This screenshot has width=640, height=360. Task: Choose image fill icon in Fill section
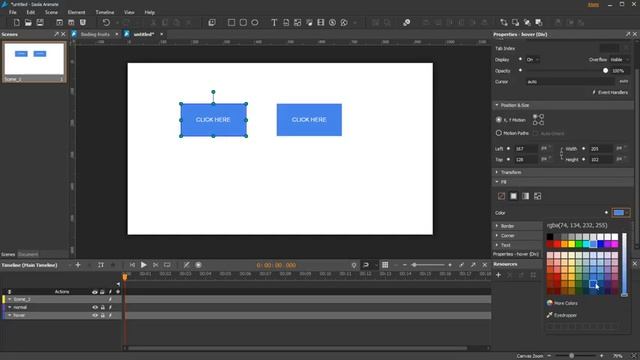click(x=538, y=196)
